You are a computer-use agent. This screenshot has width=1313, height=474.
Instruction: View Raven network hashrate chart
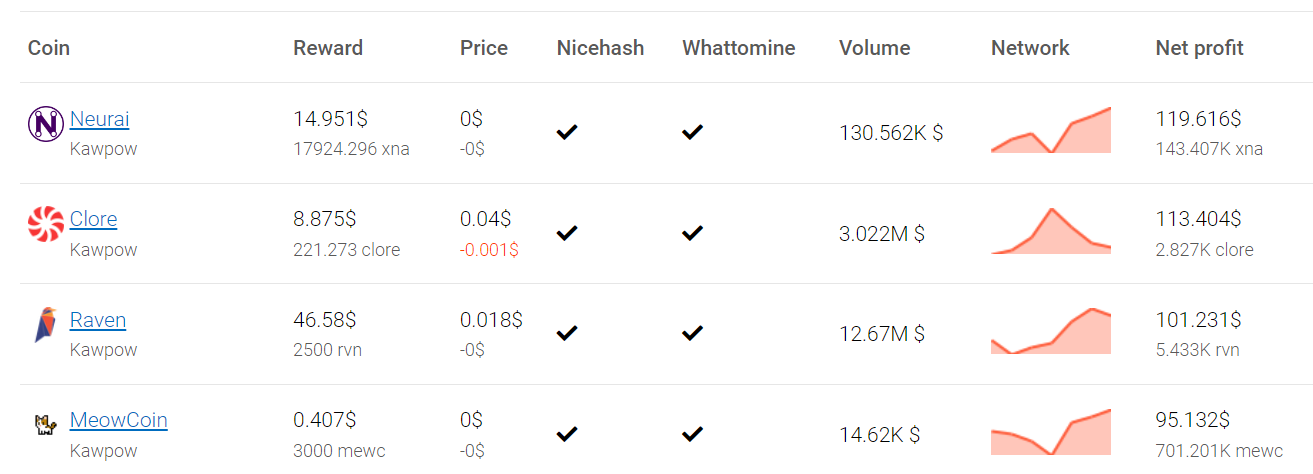coord(1051,331)
